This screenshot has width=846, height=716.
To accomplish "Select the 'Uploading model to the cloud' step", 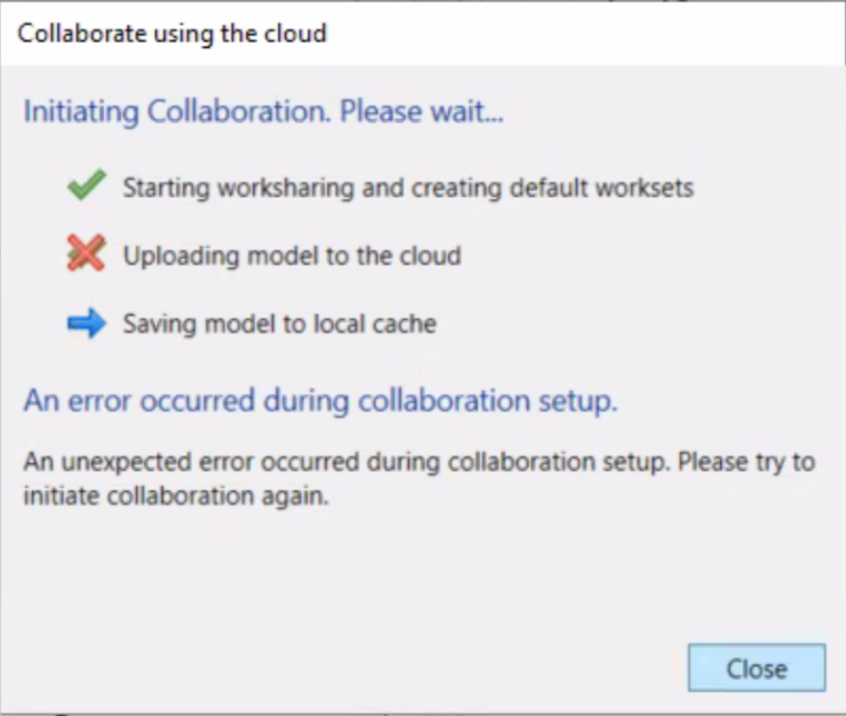I will click(x=291, y=256).
